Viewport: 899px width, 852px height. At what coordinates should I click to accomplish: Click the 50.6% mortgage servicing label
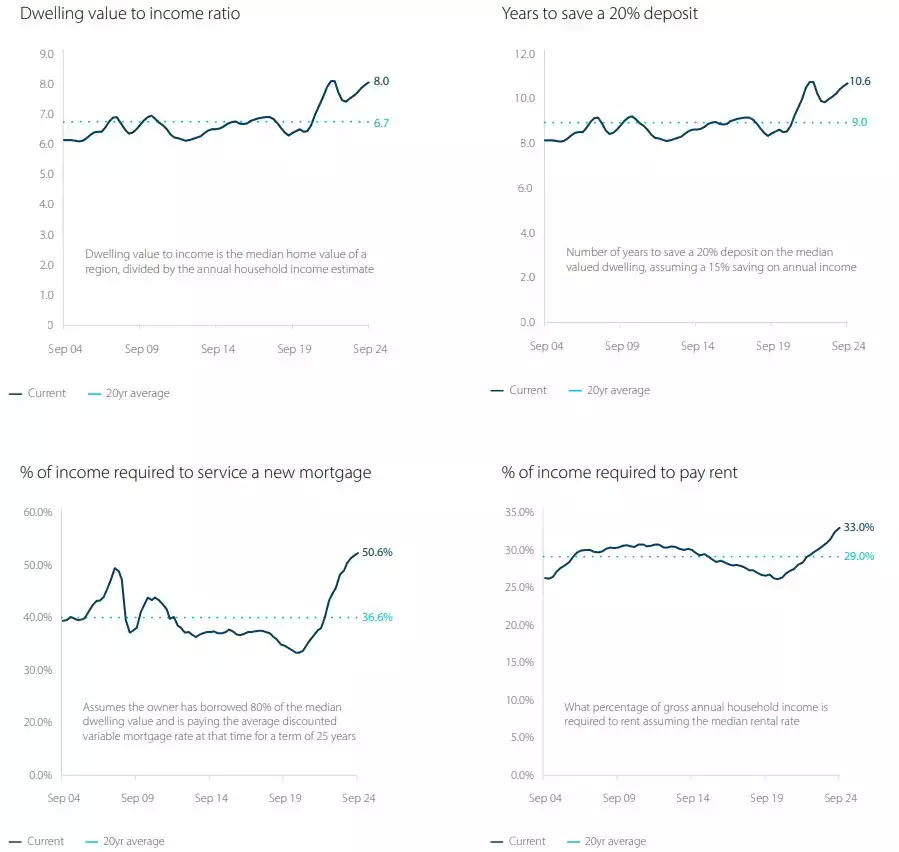pos(377,551)
